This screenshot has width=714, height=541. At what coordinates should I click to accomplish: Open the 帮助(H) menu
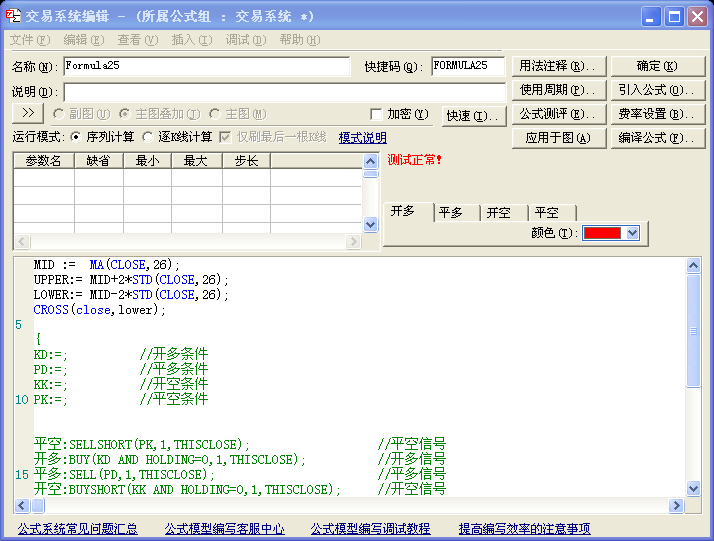point(300,40)
